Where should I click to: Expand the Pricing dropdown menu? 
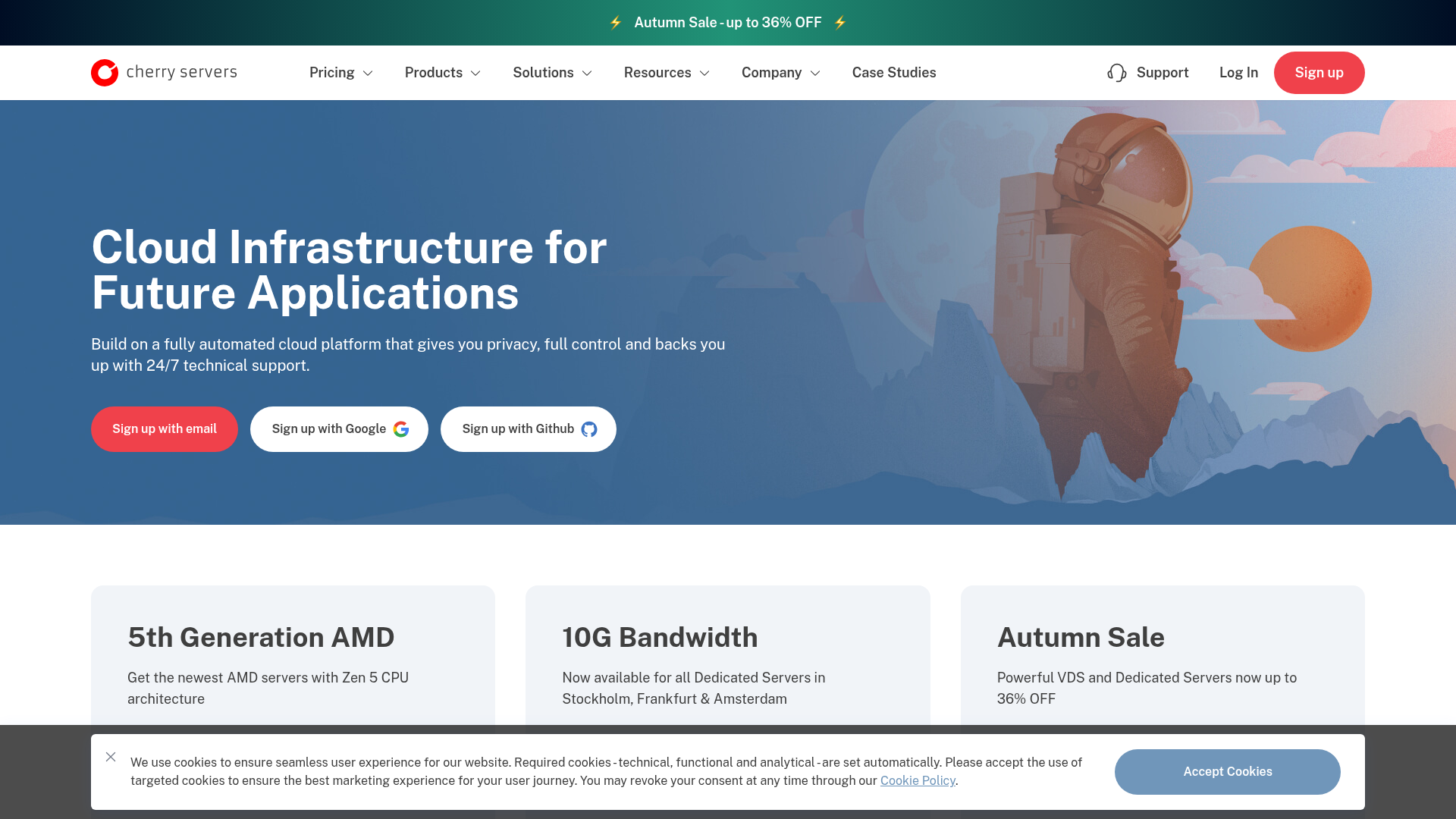point(340,73)
